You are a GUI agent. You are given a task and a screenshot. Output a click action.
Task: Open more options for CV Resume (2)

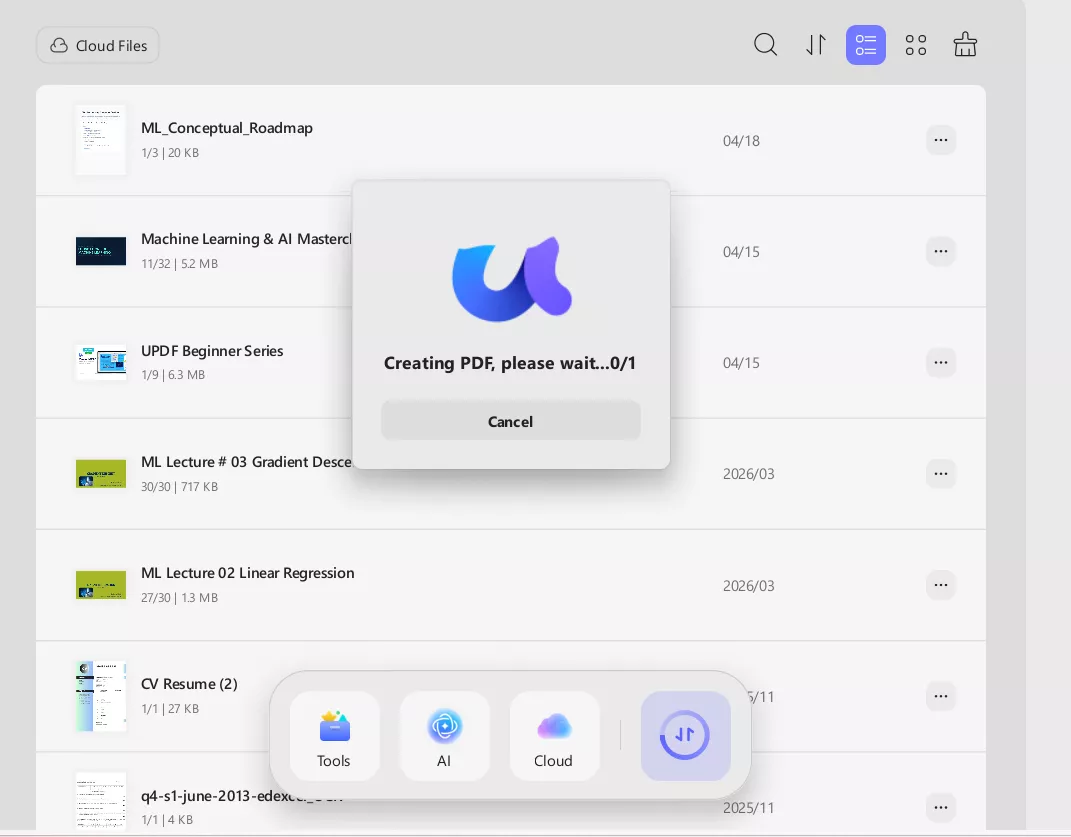tap(941, 696)
